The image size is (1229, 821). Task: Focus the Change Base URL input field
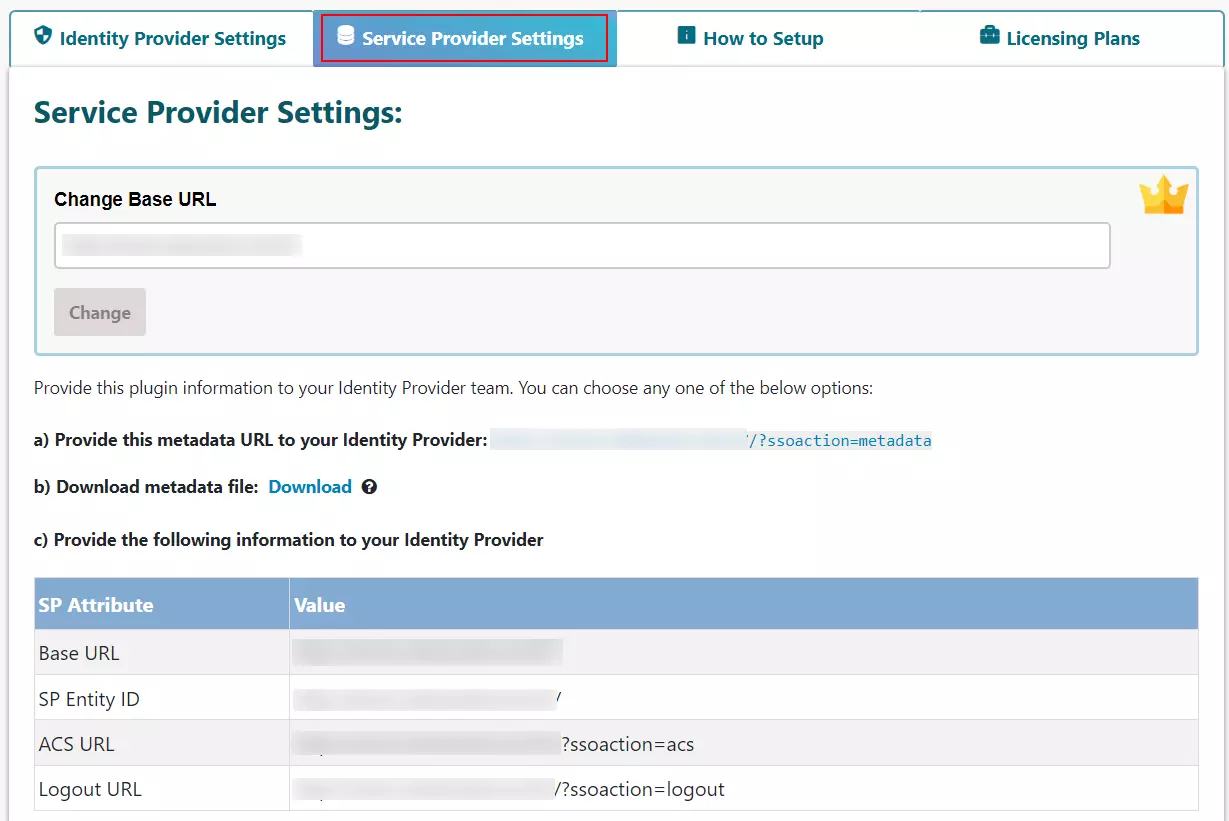click(x=582, y=246)
